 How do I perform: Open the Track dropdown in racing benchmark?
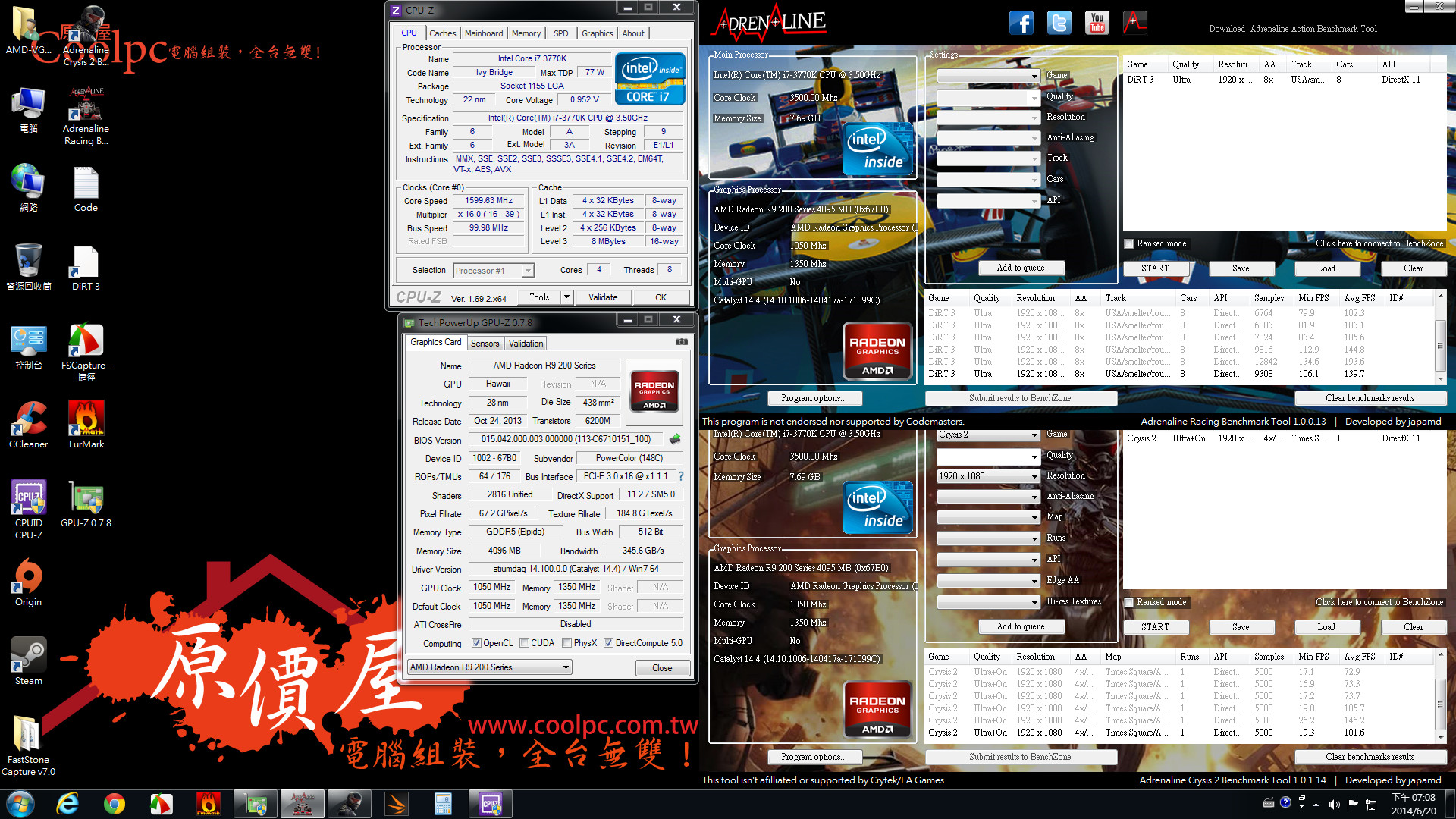tap(989, 158)
